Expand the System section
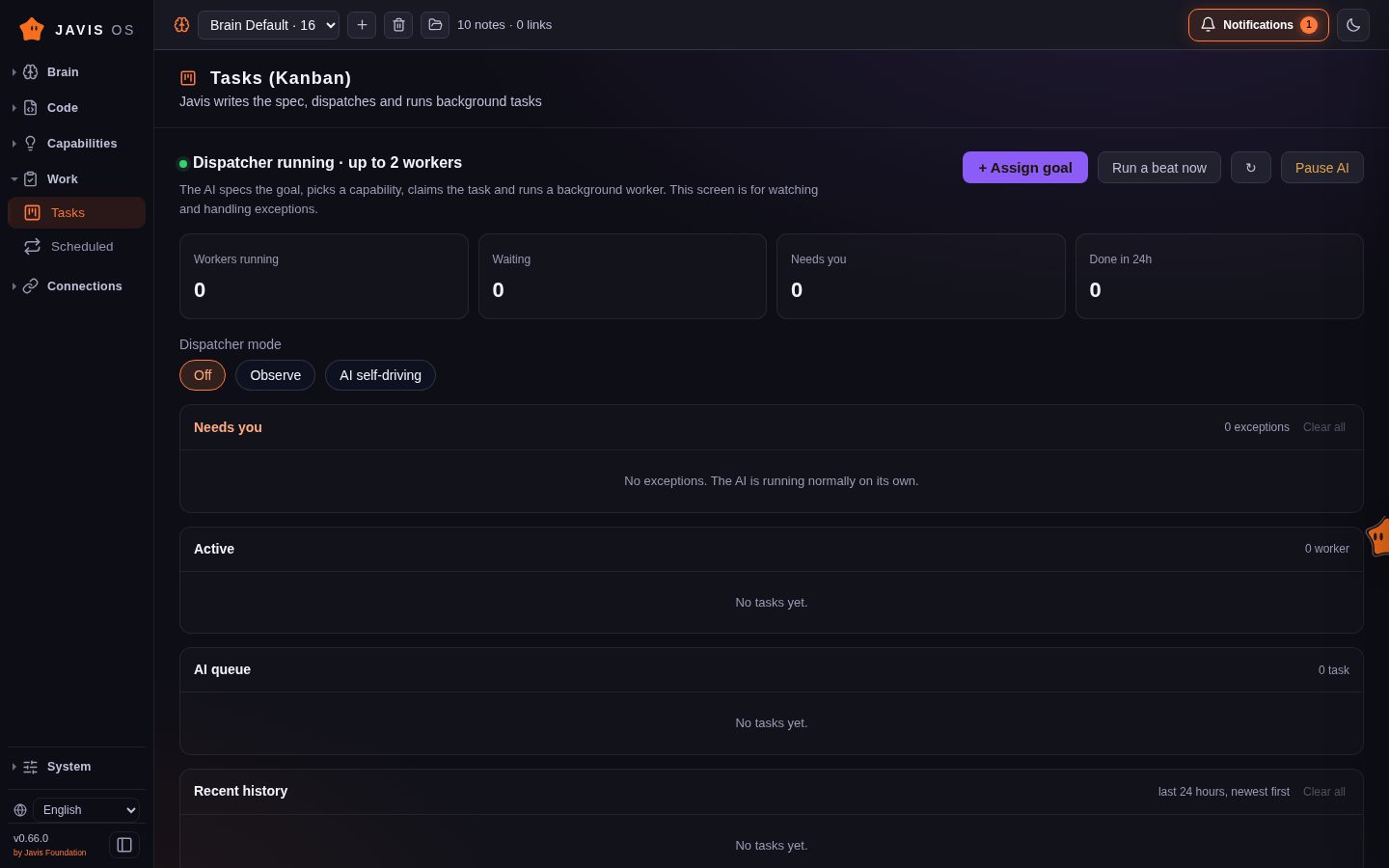Image resolution: width=1389 pixels, height=868 pixels. tap(77, 767)
